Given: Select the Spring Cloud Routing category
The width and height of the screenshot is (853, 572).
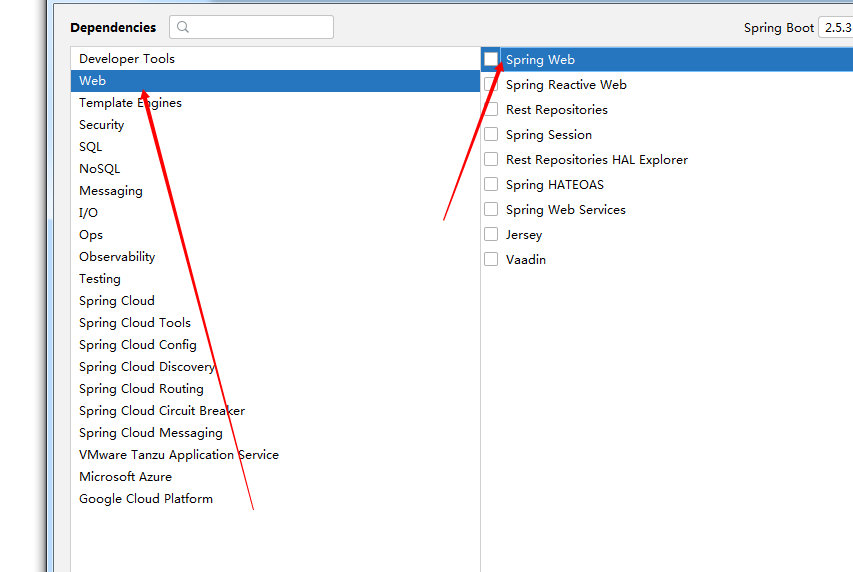Looking at the screenshot, I should (275, 389).
